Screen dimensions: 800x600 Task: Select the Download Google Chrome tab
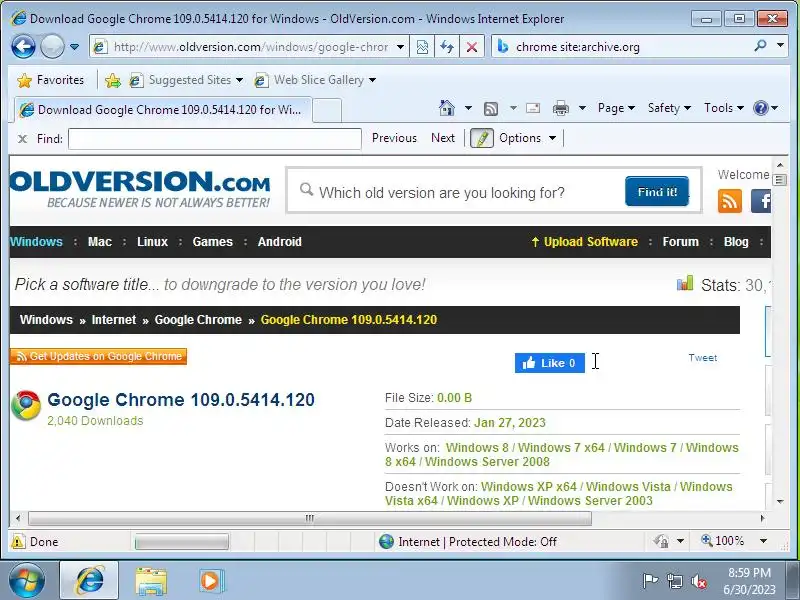(162, 110)
